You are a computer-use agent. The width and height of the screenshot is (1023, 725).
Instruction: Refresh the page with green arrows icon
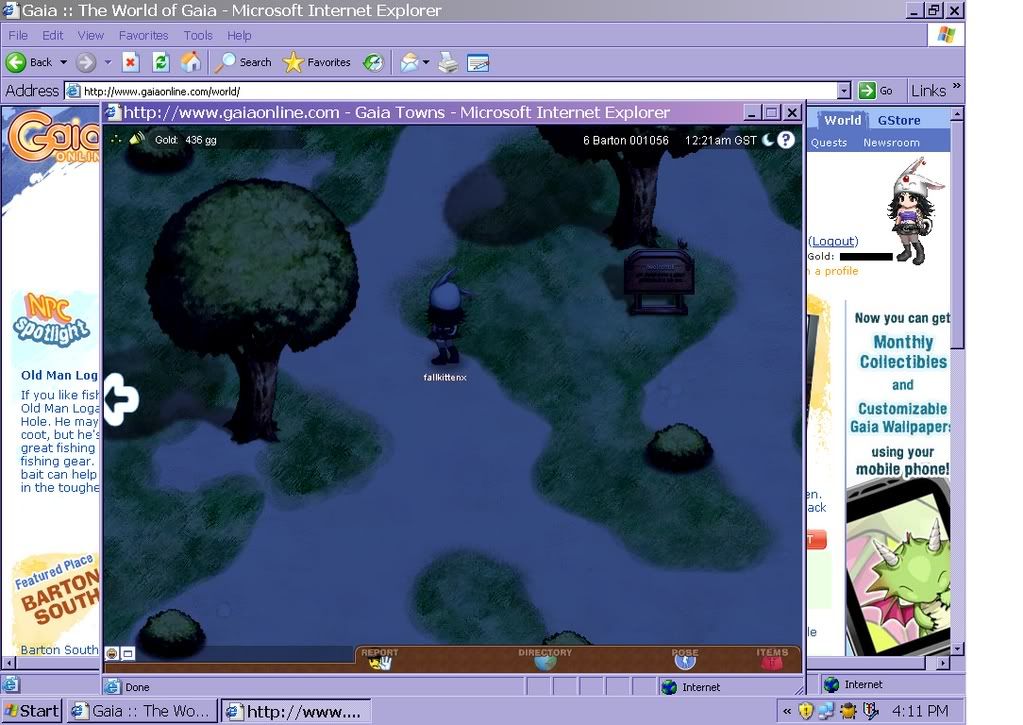[160, 63]
